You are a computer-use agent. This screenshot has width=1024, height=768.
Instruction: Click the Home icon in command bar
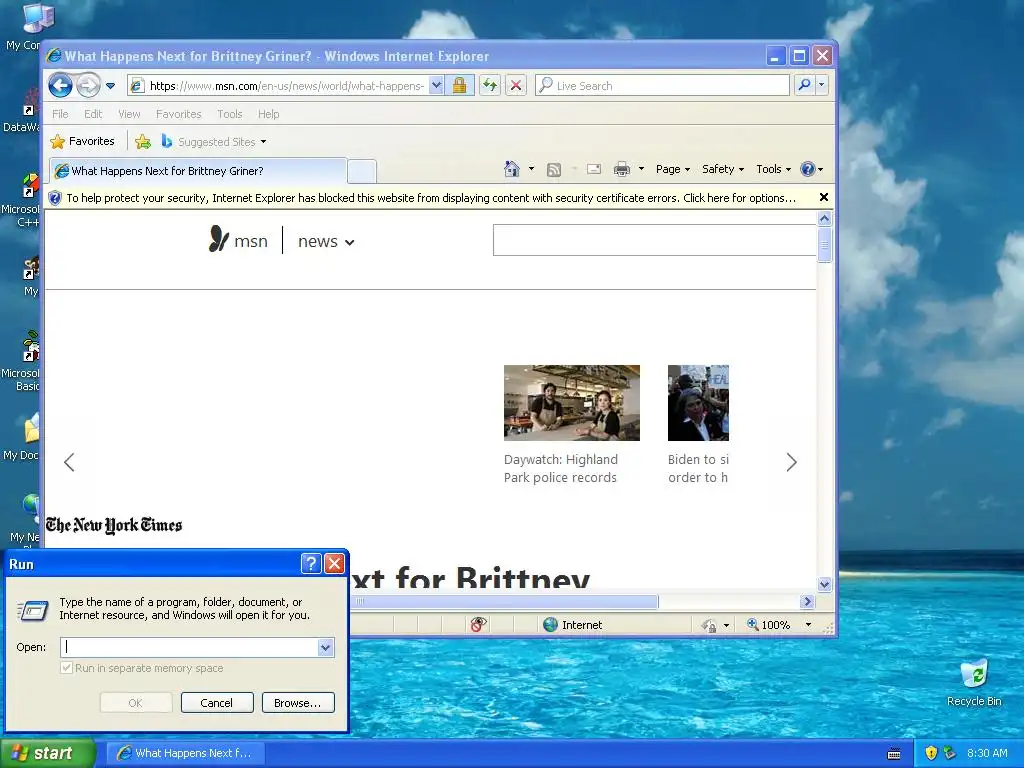click(x=512, y=169)
